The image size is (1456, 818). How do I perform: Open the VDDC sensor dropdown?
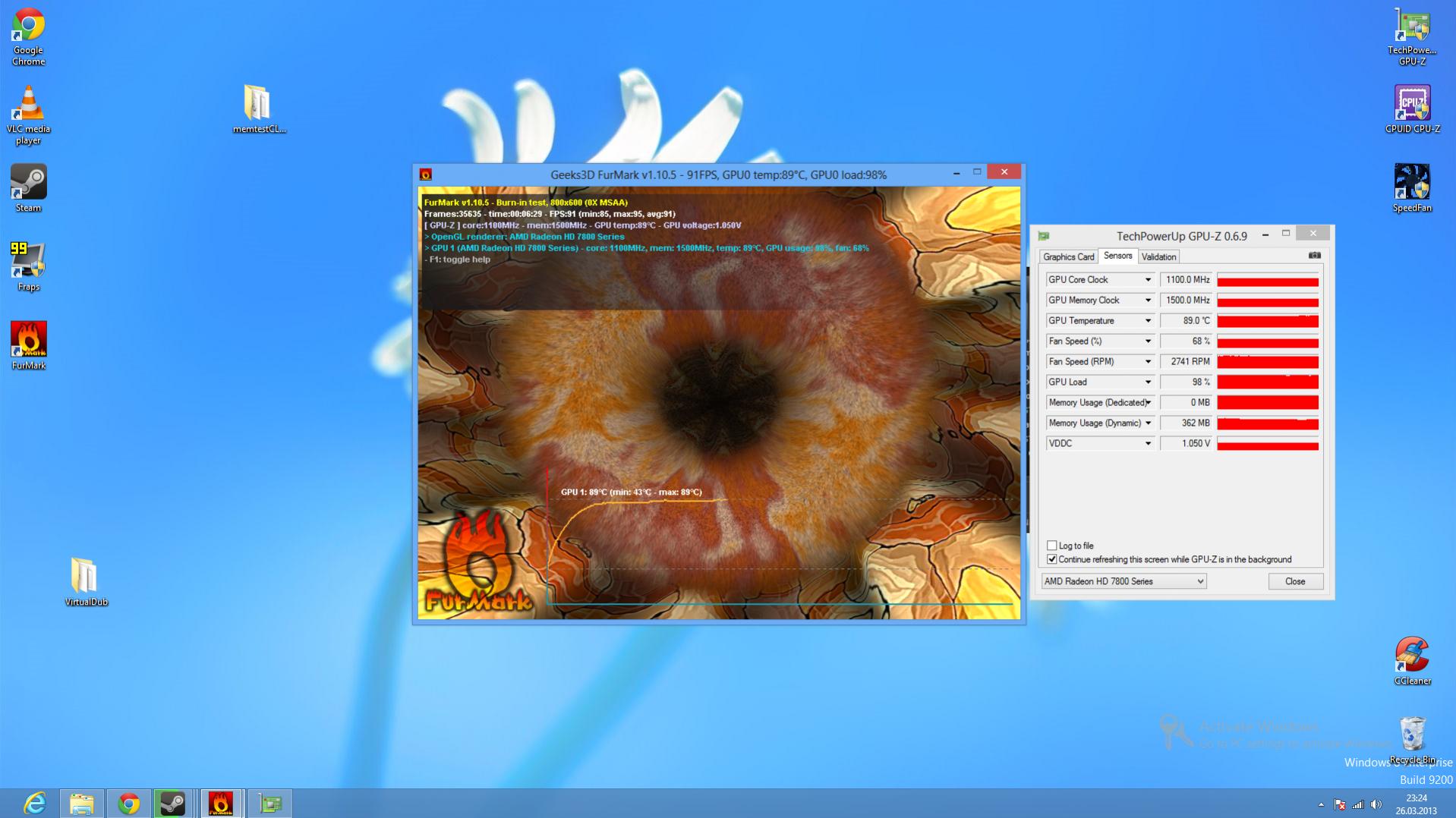click(1148, 444)
